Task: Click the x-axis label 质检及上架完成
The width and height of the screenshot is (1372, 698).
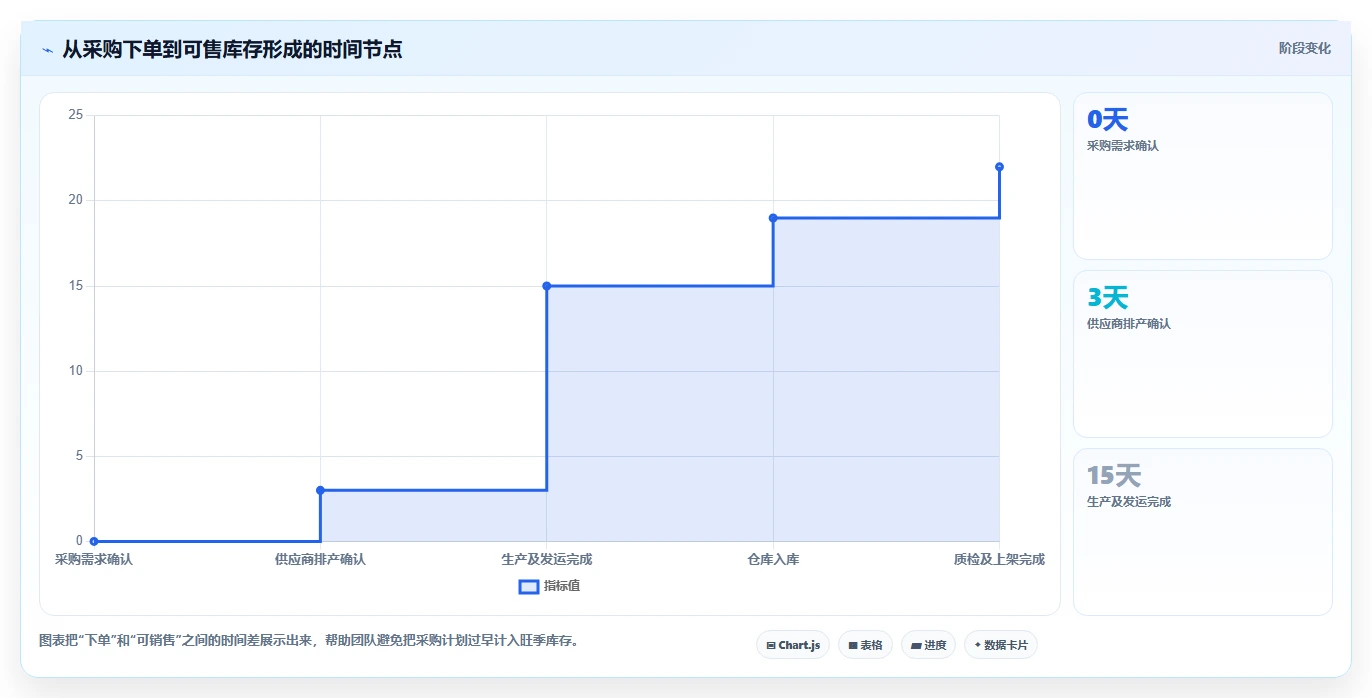Action: click(999, 559)
